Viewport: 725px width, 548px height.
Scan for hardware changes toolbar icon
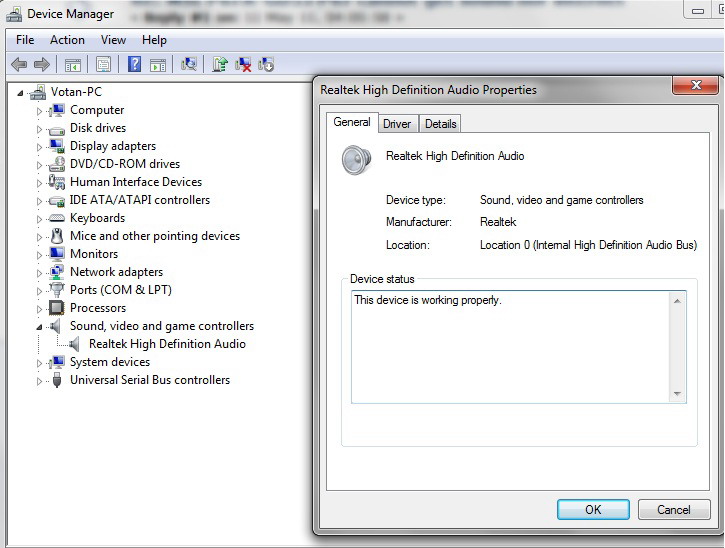point(189,64)
